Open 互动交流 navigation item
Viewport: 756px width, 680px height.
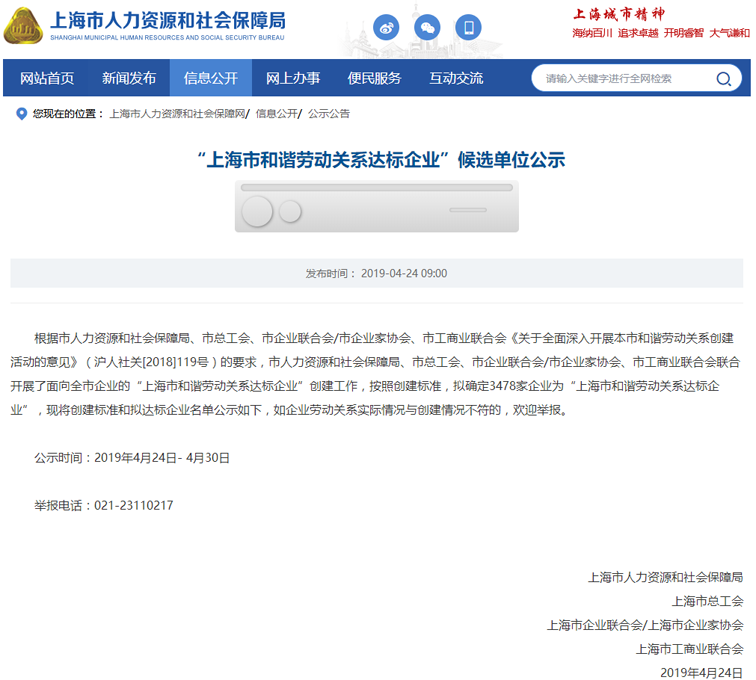456,78
